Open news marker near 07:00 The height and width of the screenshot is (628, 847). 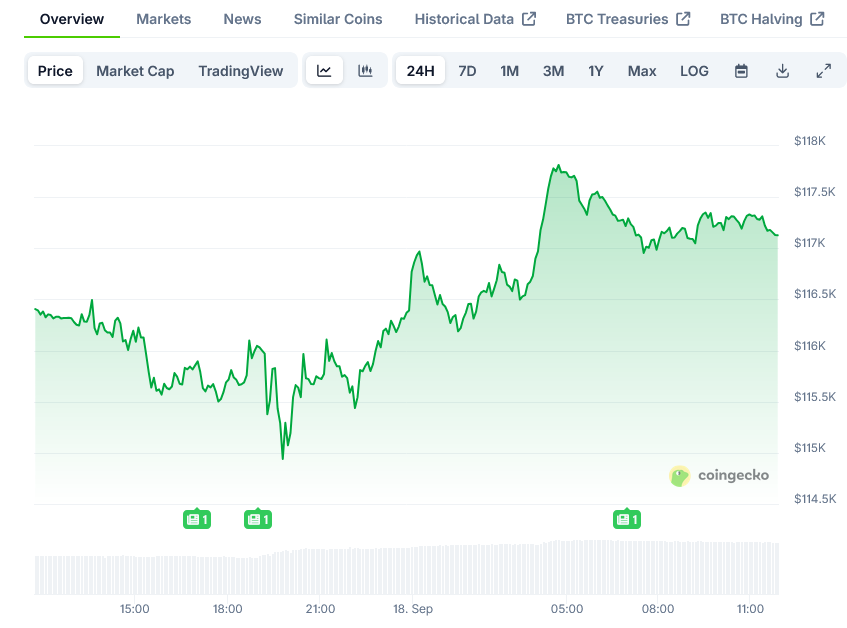click(627, 519)
